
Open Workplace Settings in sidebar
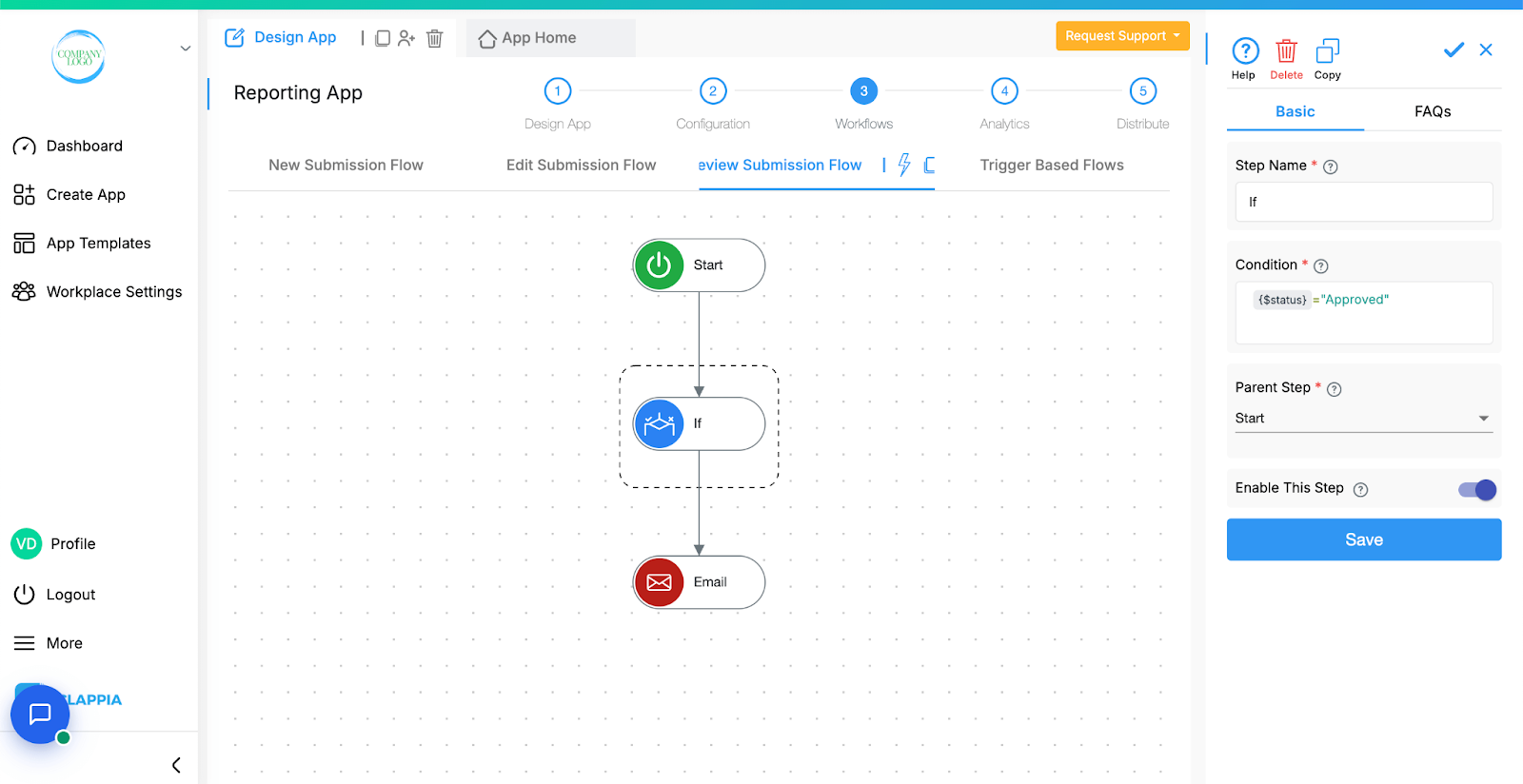[97, 291]
